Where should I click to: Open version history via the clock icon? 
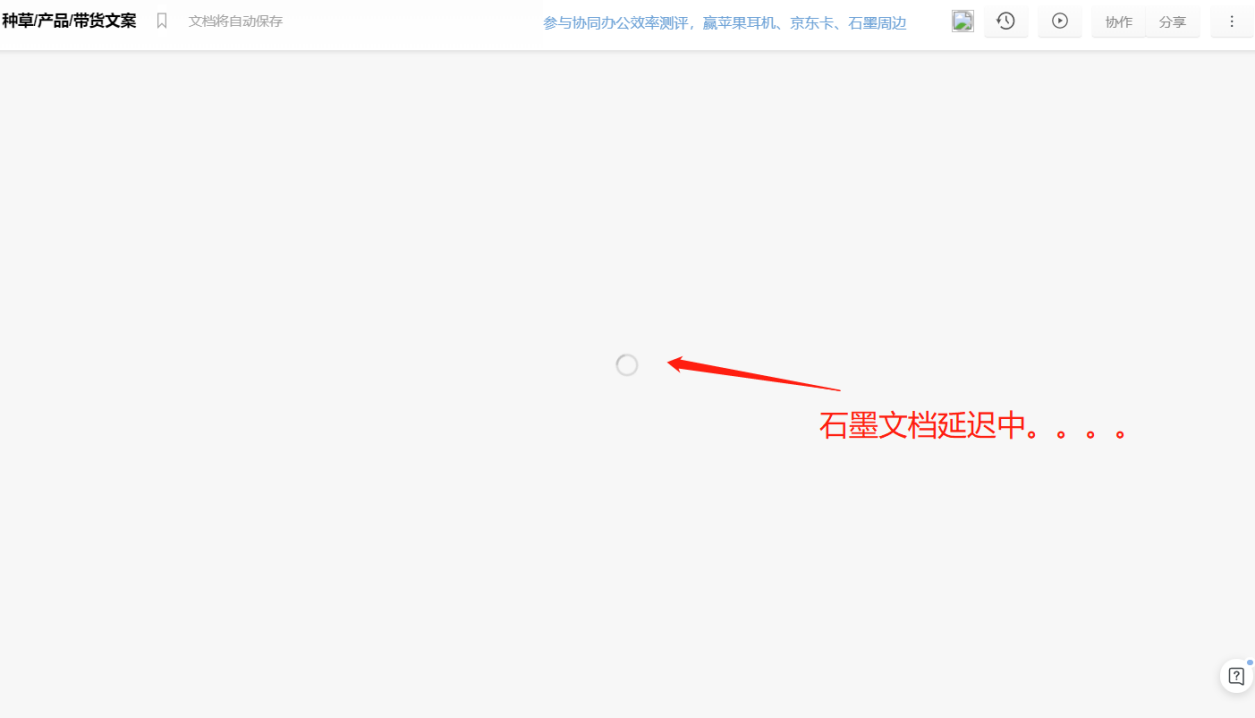tap(1006, 21)
